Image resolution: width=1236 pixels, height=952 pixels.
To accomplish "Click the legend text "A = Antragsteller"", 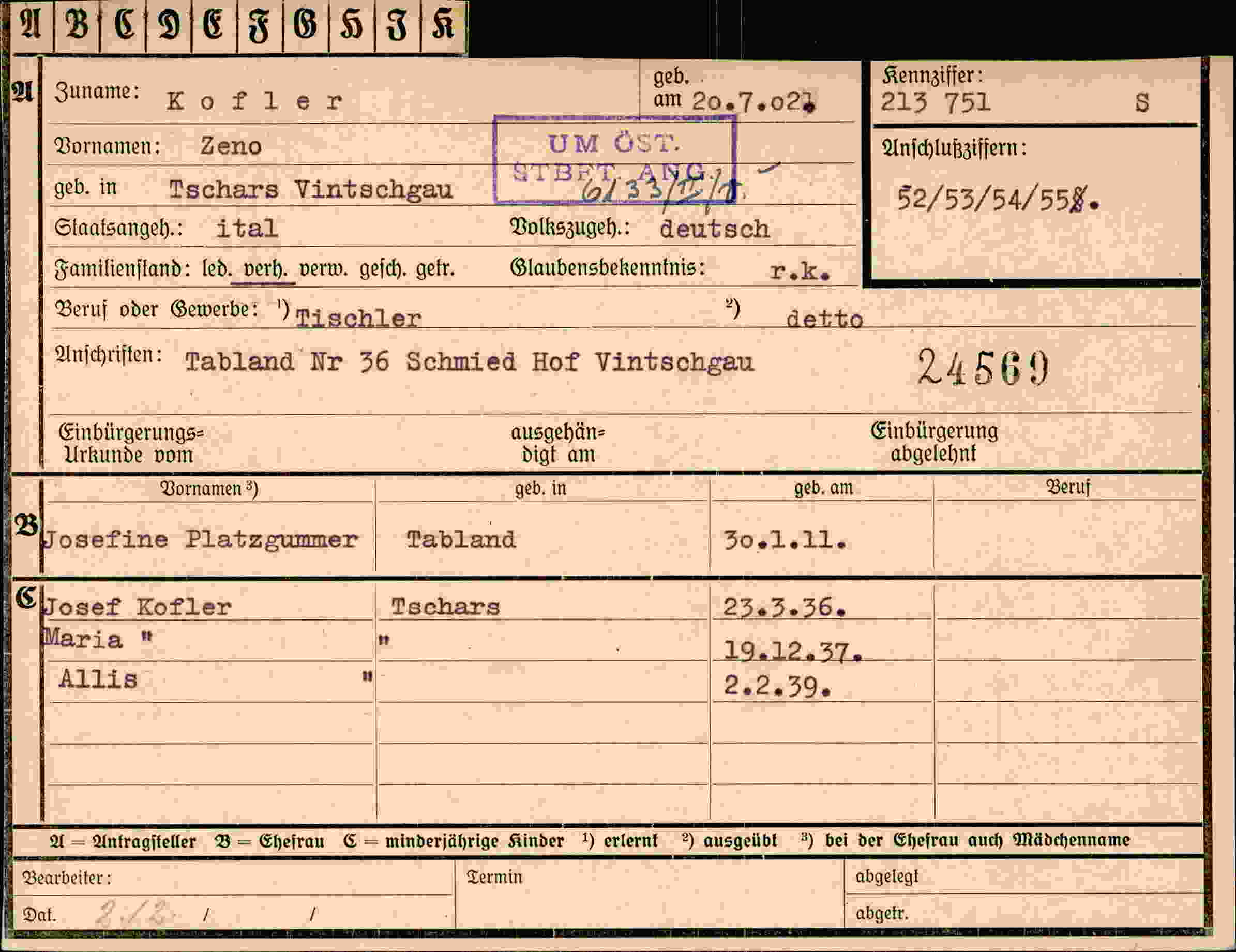I will pyautogui.click(x=123, y=842).
